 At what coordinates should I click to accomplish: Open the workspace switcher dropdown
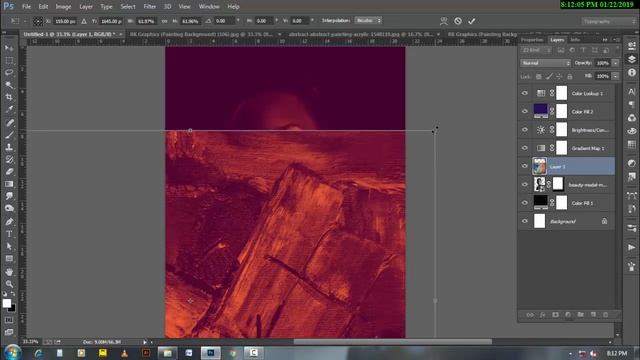click(608, 21)
